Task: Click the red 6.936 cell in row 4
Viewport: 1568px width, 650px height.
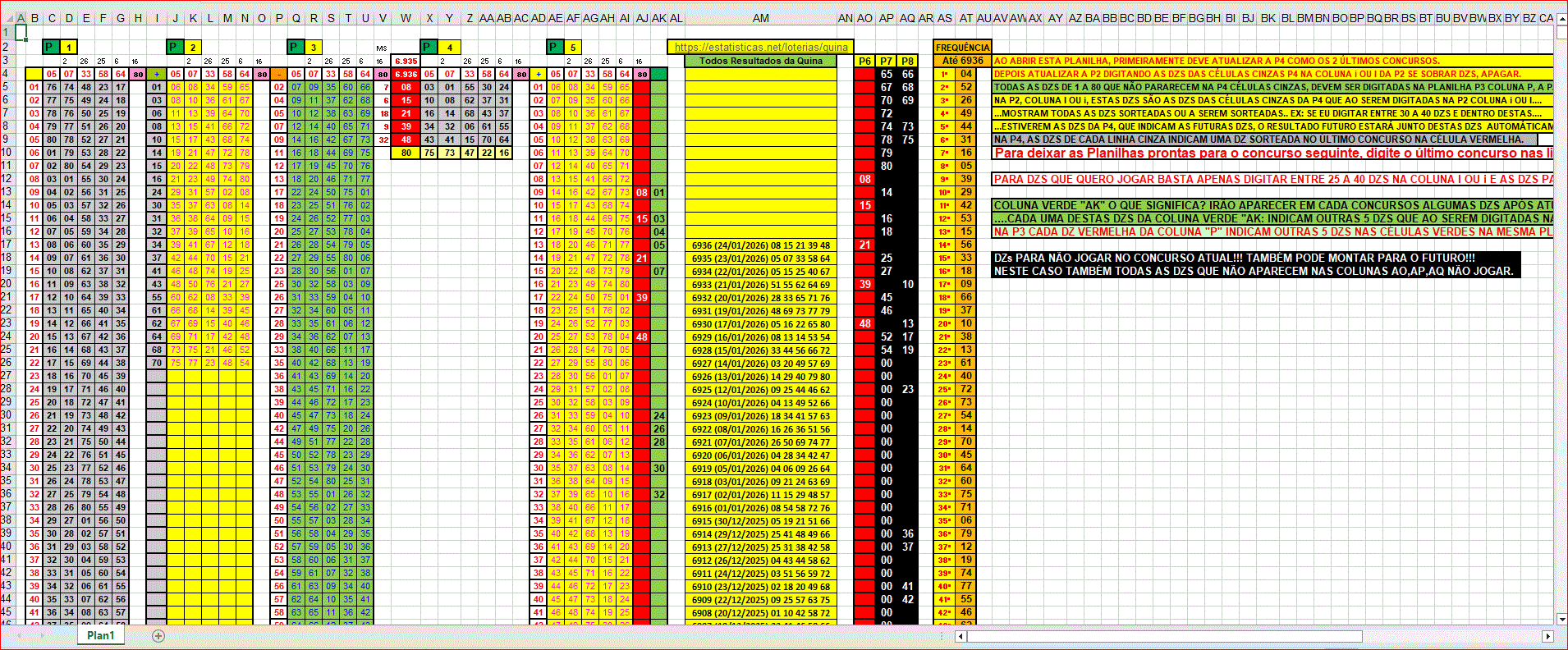Action: (x=406, y=74)
